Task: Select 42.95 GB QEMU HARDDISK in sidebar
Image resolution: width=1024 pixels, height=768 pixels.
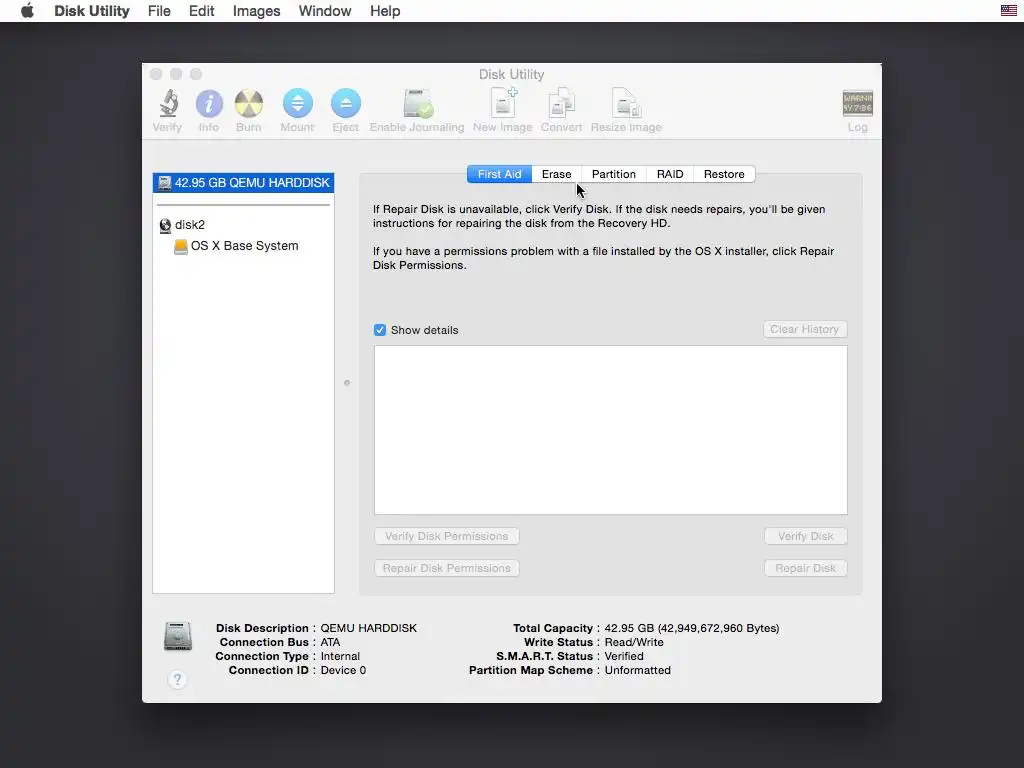Action: tap(244, 183)
